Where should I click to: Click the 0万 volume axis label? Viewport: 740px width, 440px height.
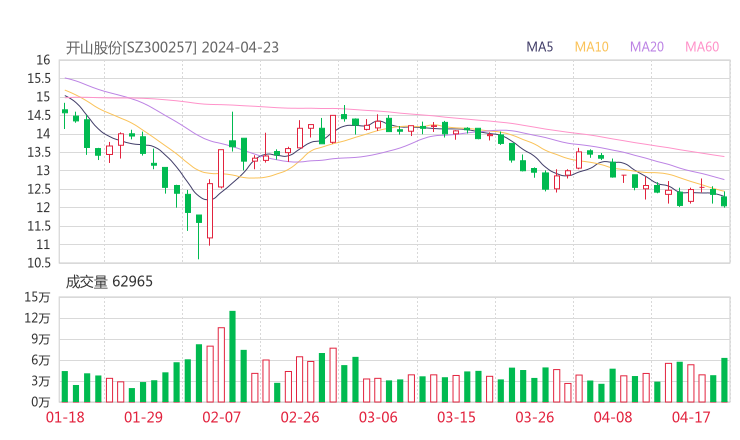click(41, 402)
